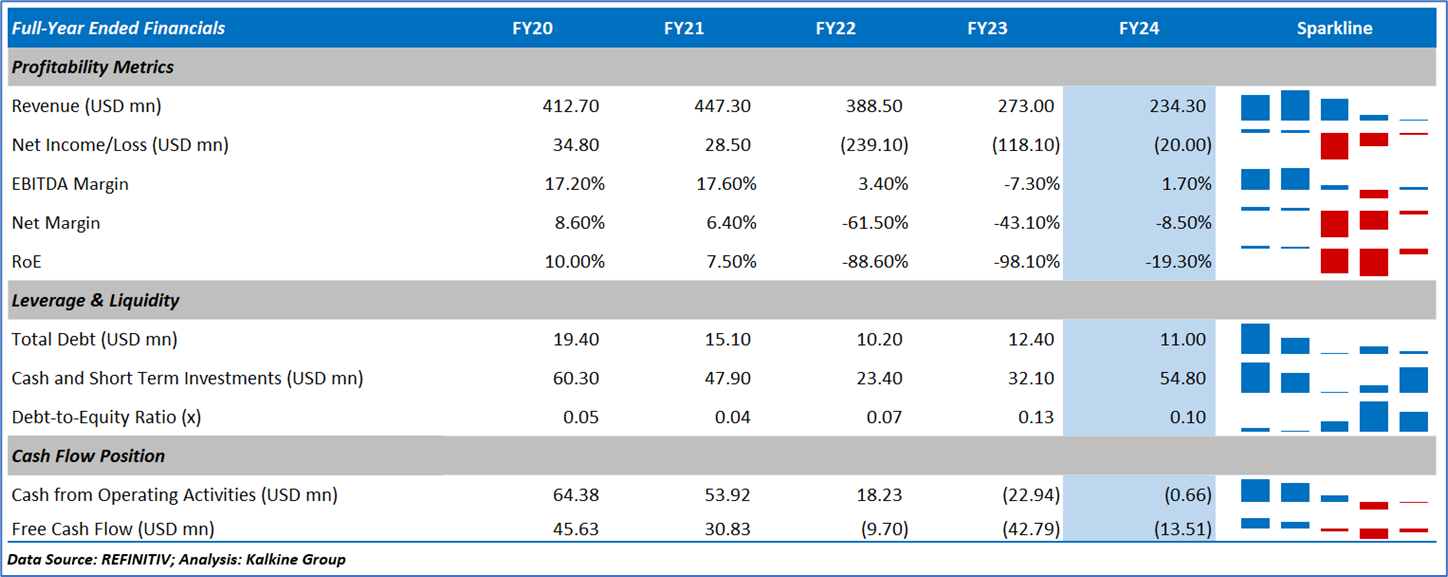Select the Profitability Metrics section header
This screenshot has width=1448, height=577.
92,67
